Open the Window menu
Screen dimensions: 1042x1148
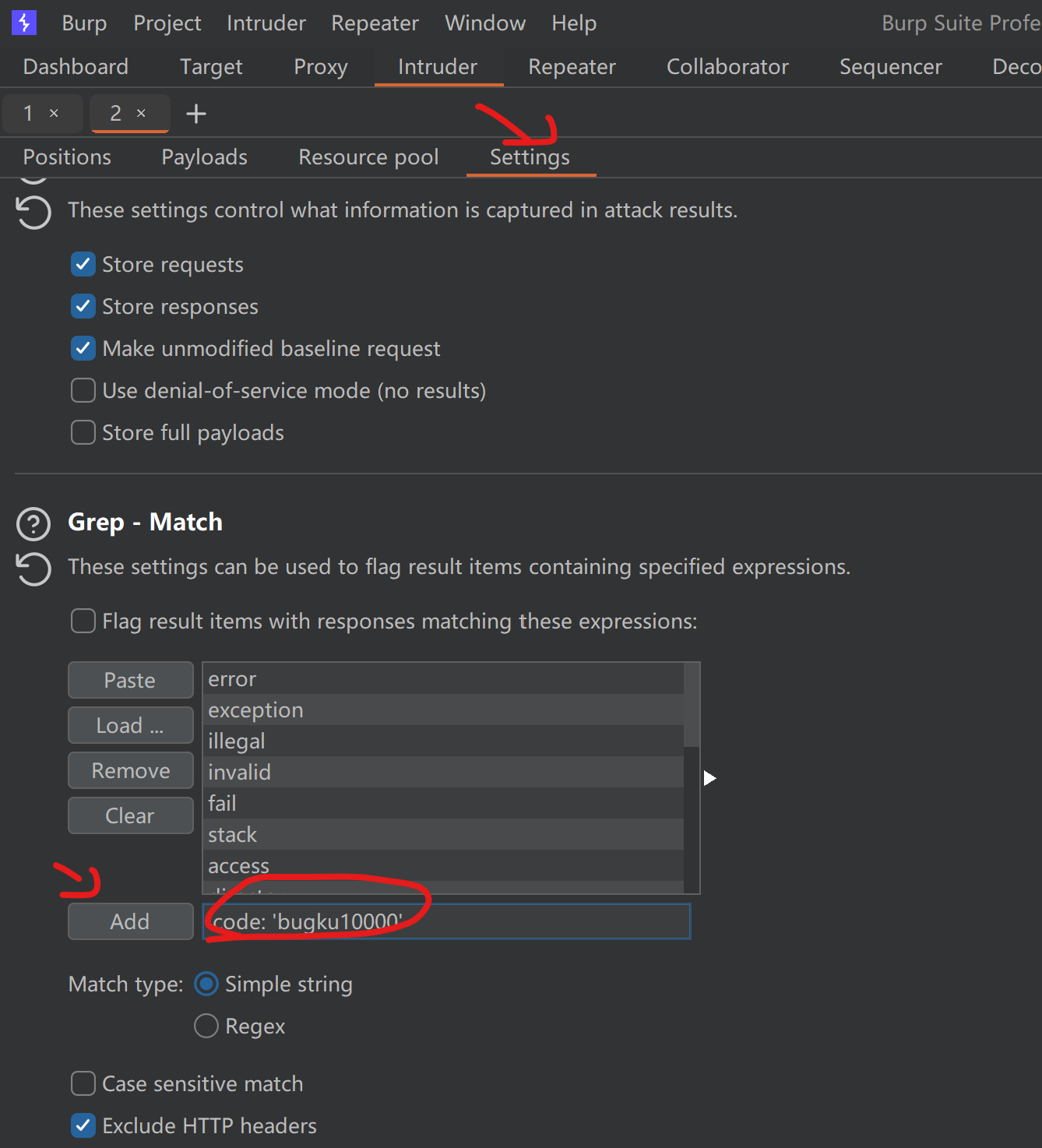tap(485, 23)
